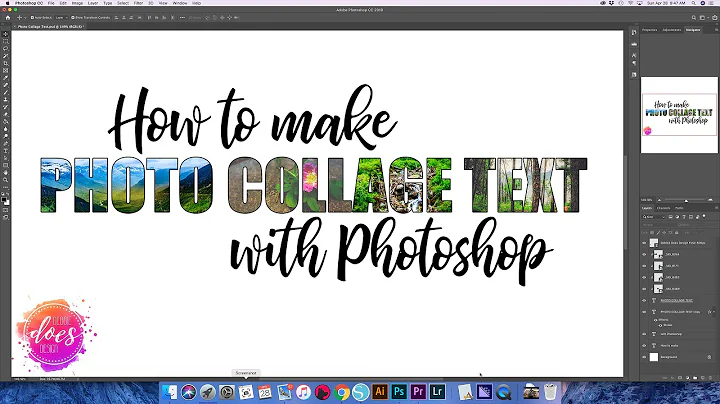This screenshot has height=404, width=720.
Task: Toggle the Effects visibility eye
Action: coord(655,320)
